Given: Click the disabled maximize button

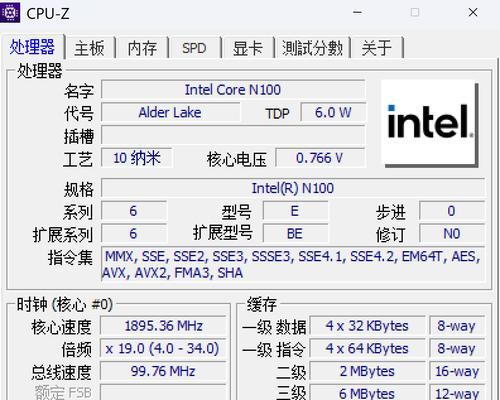Looking at the screenshot, I should (x=415, y=12).
